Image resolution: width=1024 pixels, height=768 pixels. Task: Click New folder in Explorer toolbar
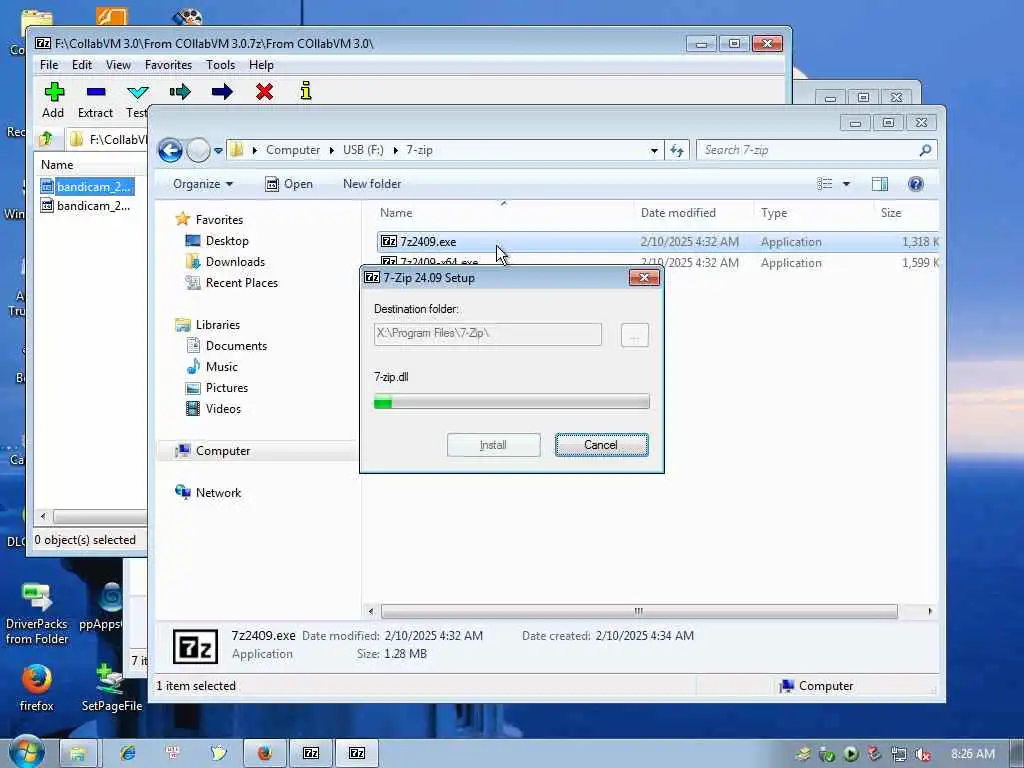point(372,184)
